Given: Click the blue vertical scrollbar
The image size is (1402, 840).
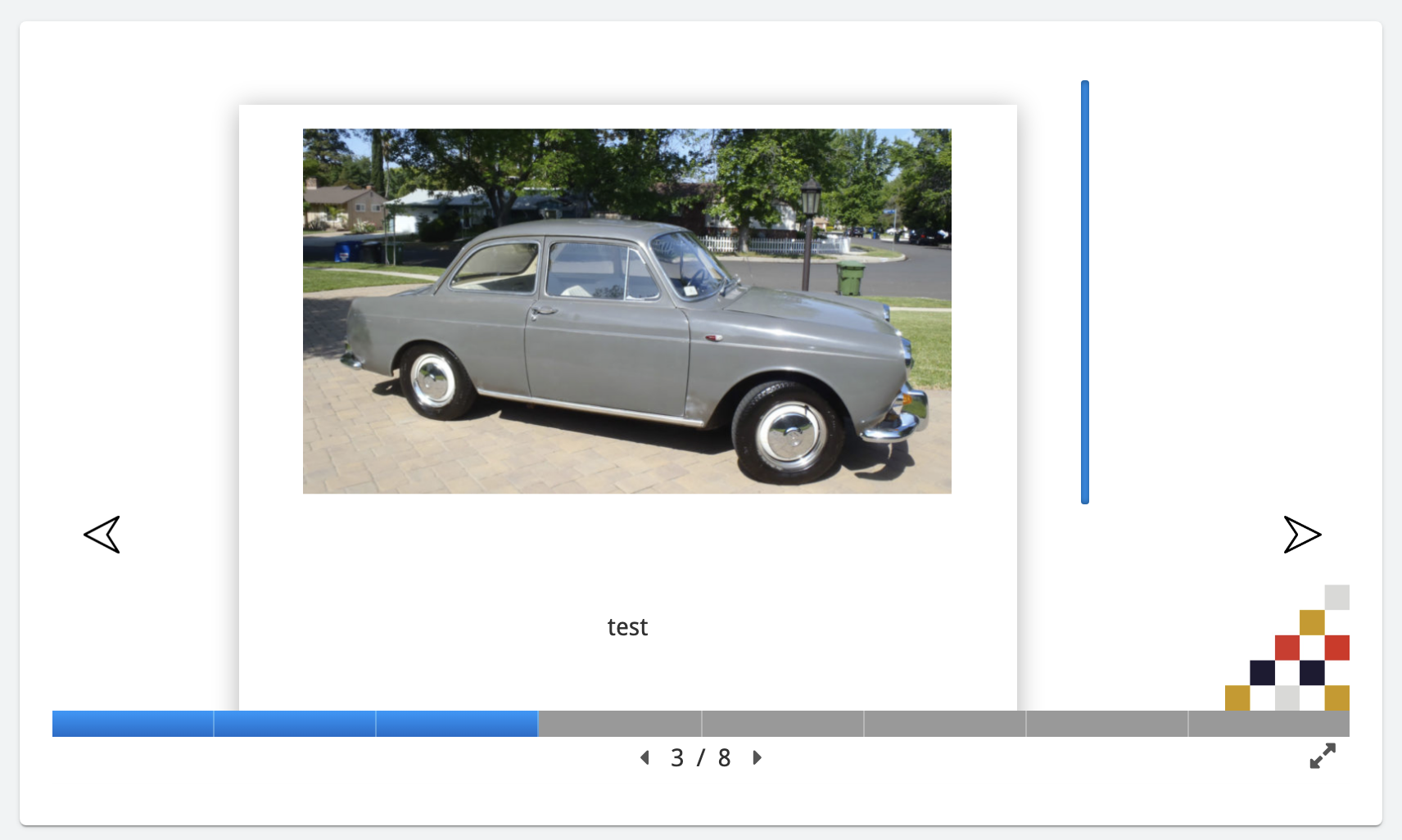Looking at the screenshot, I should pos(1085,292).
